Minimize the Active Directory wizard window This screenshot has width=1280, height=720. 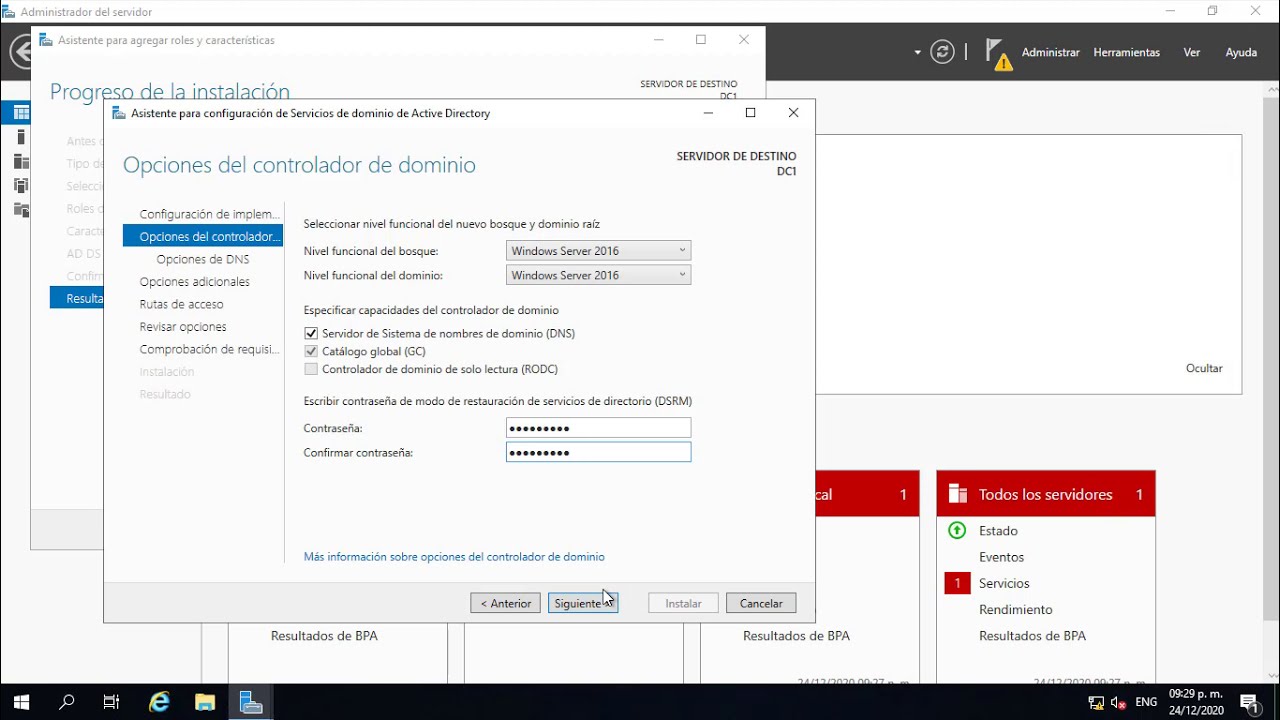pyautogui.click(x=708, y=113)
